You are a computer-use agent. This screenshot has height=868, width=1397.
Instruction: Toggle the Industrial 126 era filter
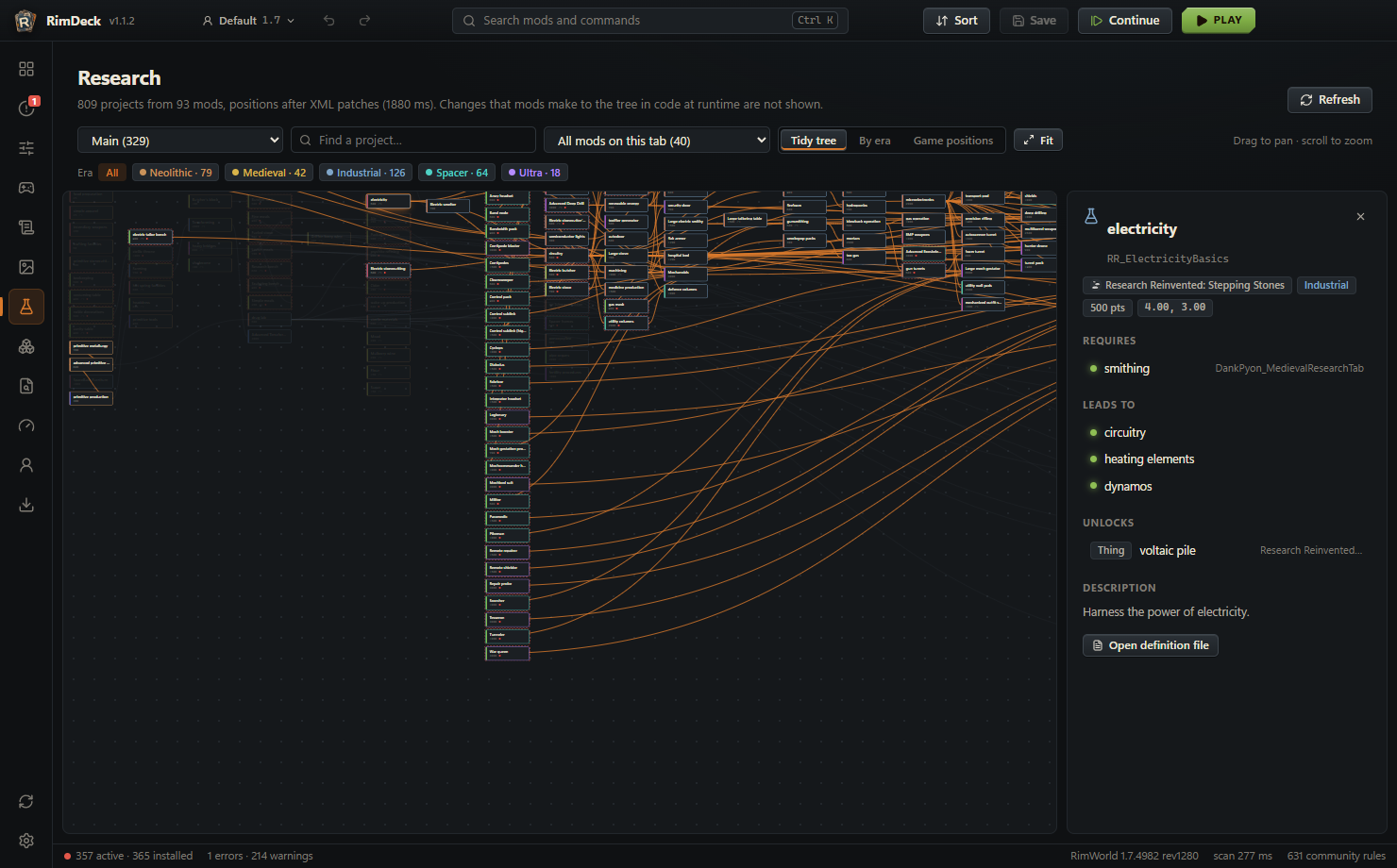click(365, 173)
